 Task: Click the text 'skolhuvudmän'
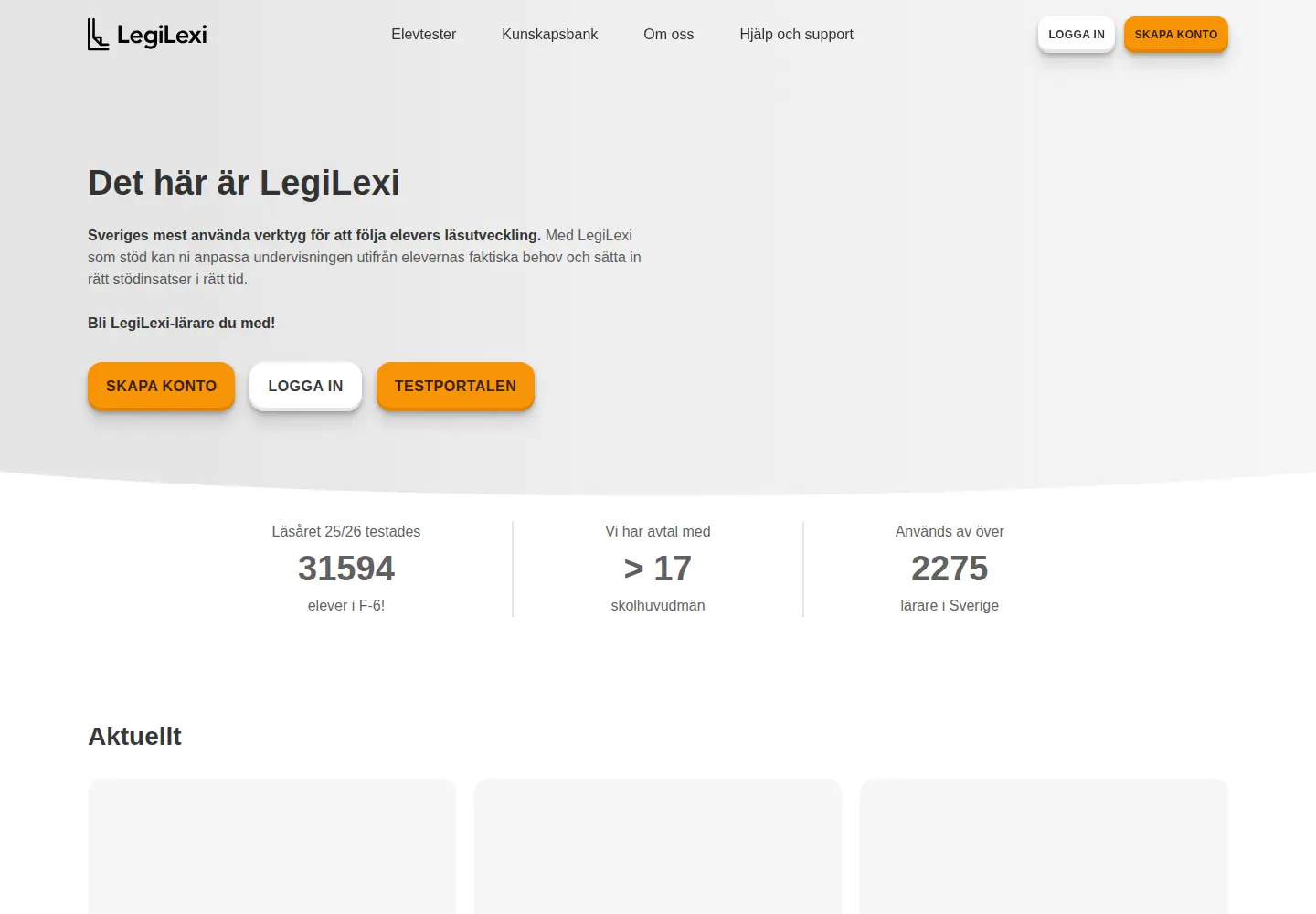(x=658, y=605)
